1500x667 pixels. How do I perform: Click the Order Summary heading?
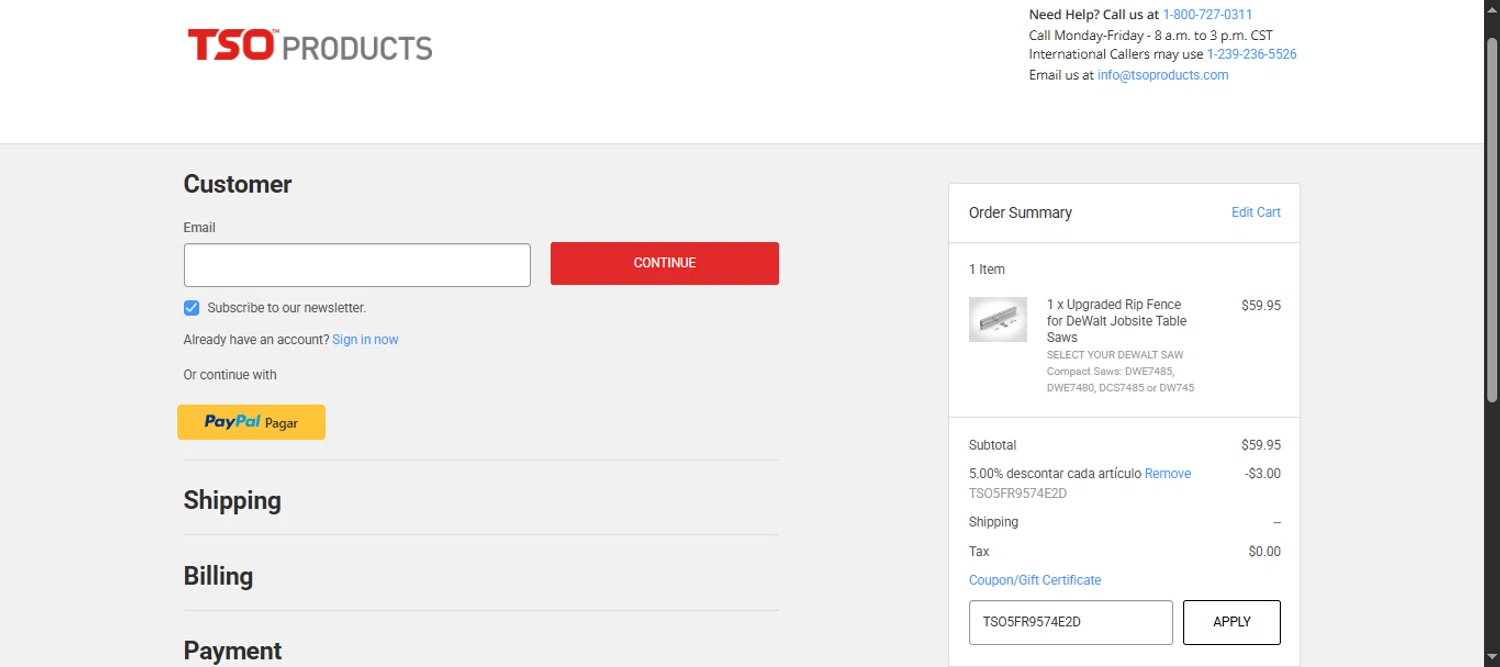click(x=1020, y=212)
